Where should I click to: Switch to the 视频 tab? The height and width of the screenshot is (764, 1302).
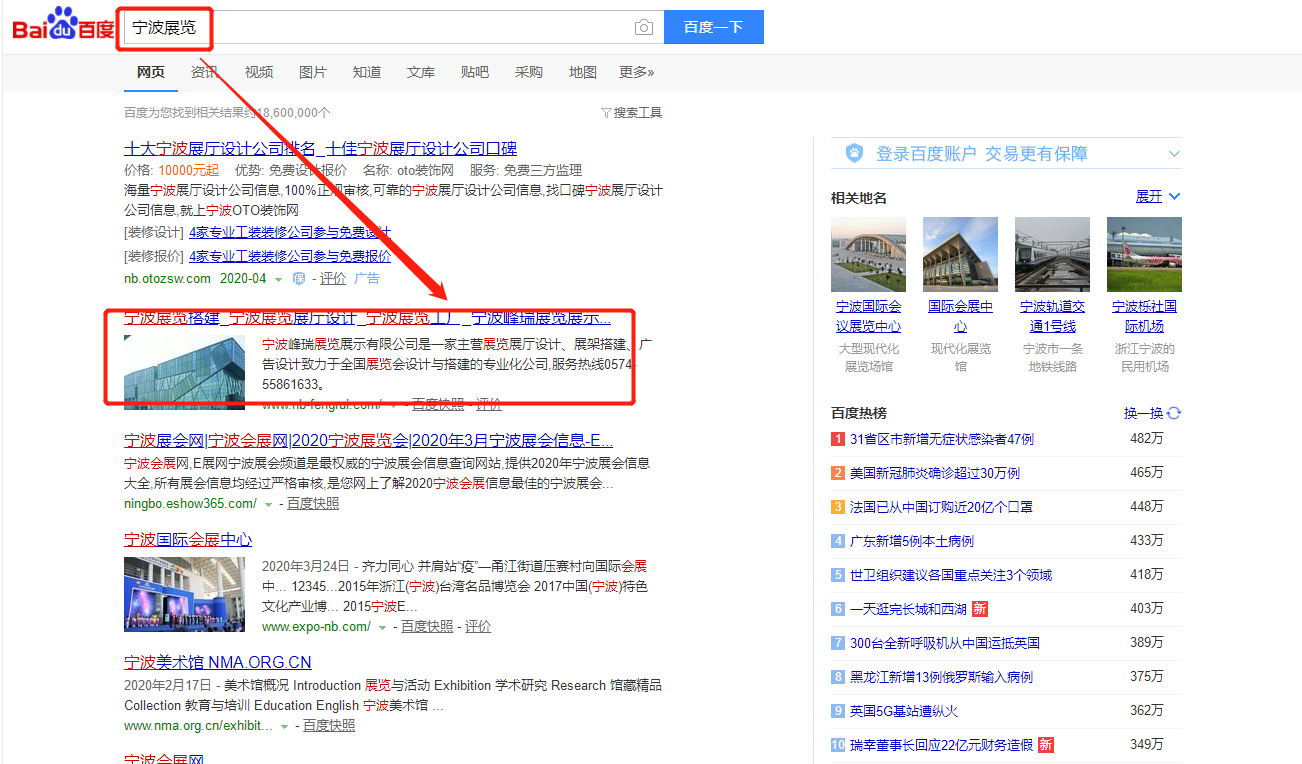[x=258, y=71]
